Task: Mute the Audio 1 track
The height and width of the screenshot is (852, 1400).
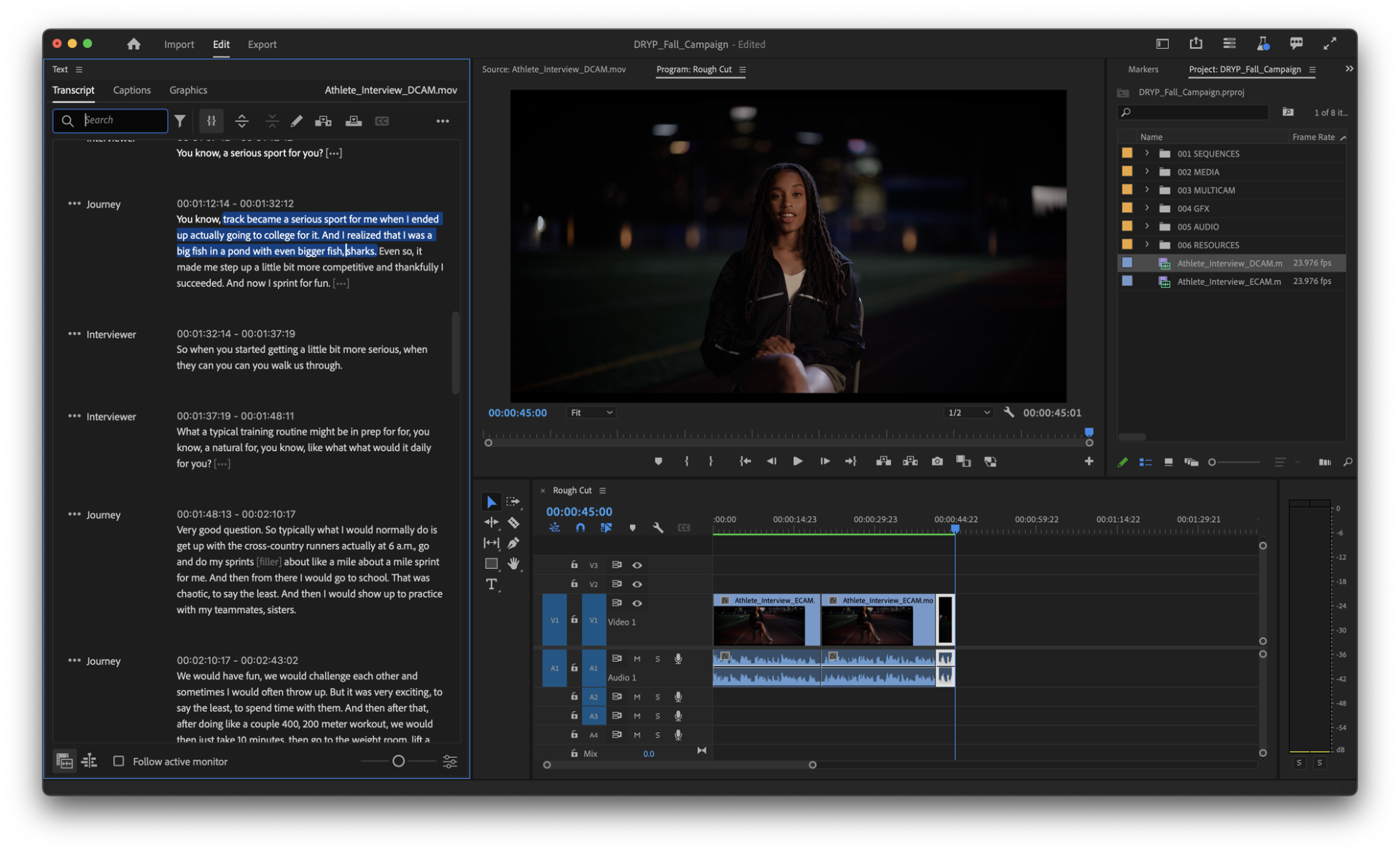Action: click(637, 658)
